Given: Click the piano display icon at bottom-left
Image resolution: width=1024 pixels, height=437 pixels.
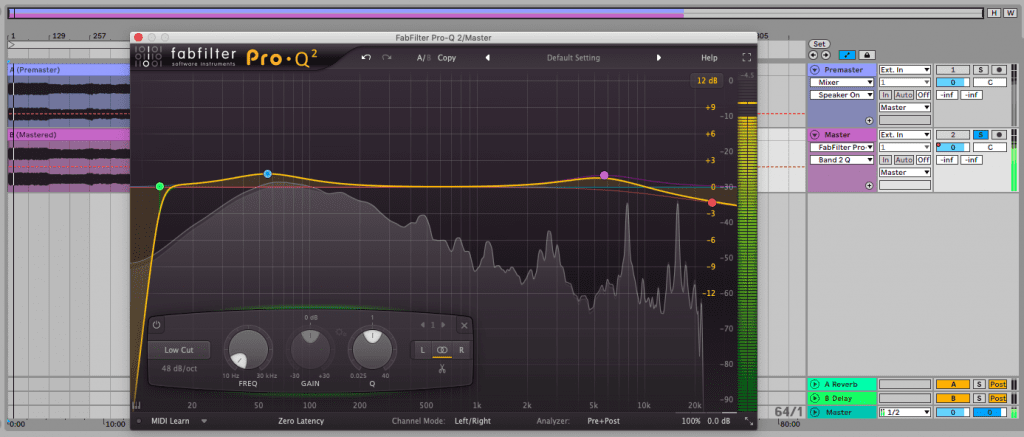Looking at the screenshot, I should [x=137, y=405].
